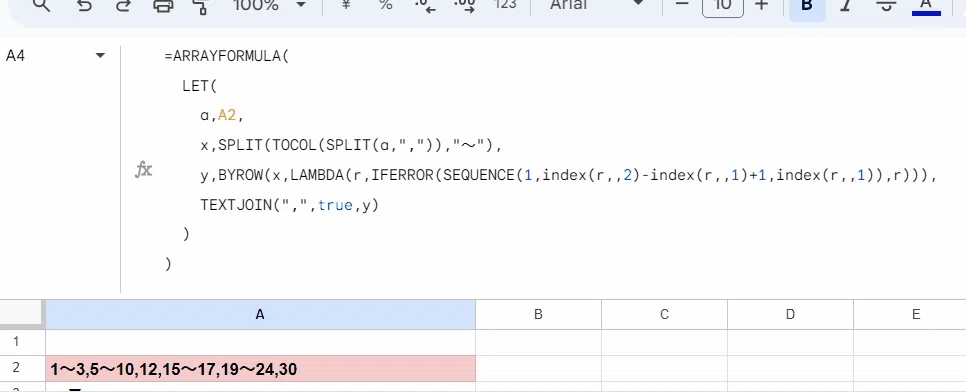This screenshot has height=392, width=966.
Task: Toggle italic formatting
Action: [x=846, y=6]
